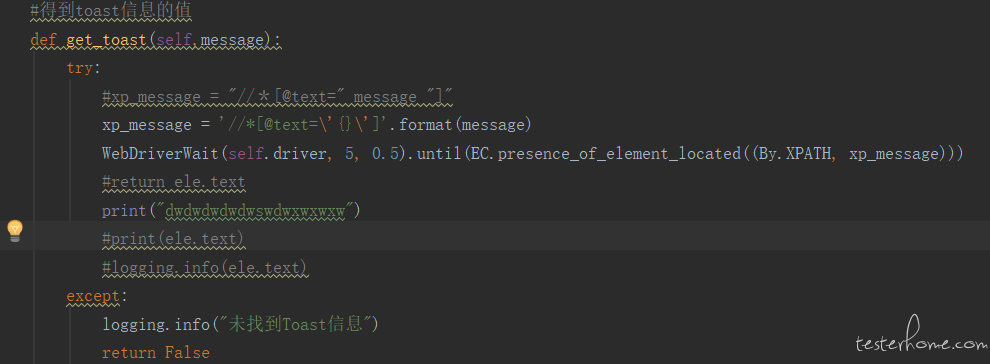
Task: Click the yellow lightbulb quick-fix icon
Action: [15, 231]
